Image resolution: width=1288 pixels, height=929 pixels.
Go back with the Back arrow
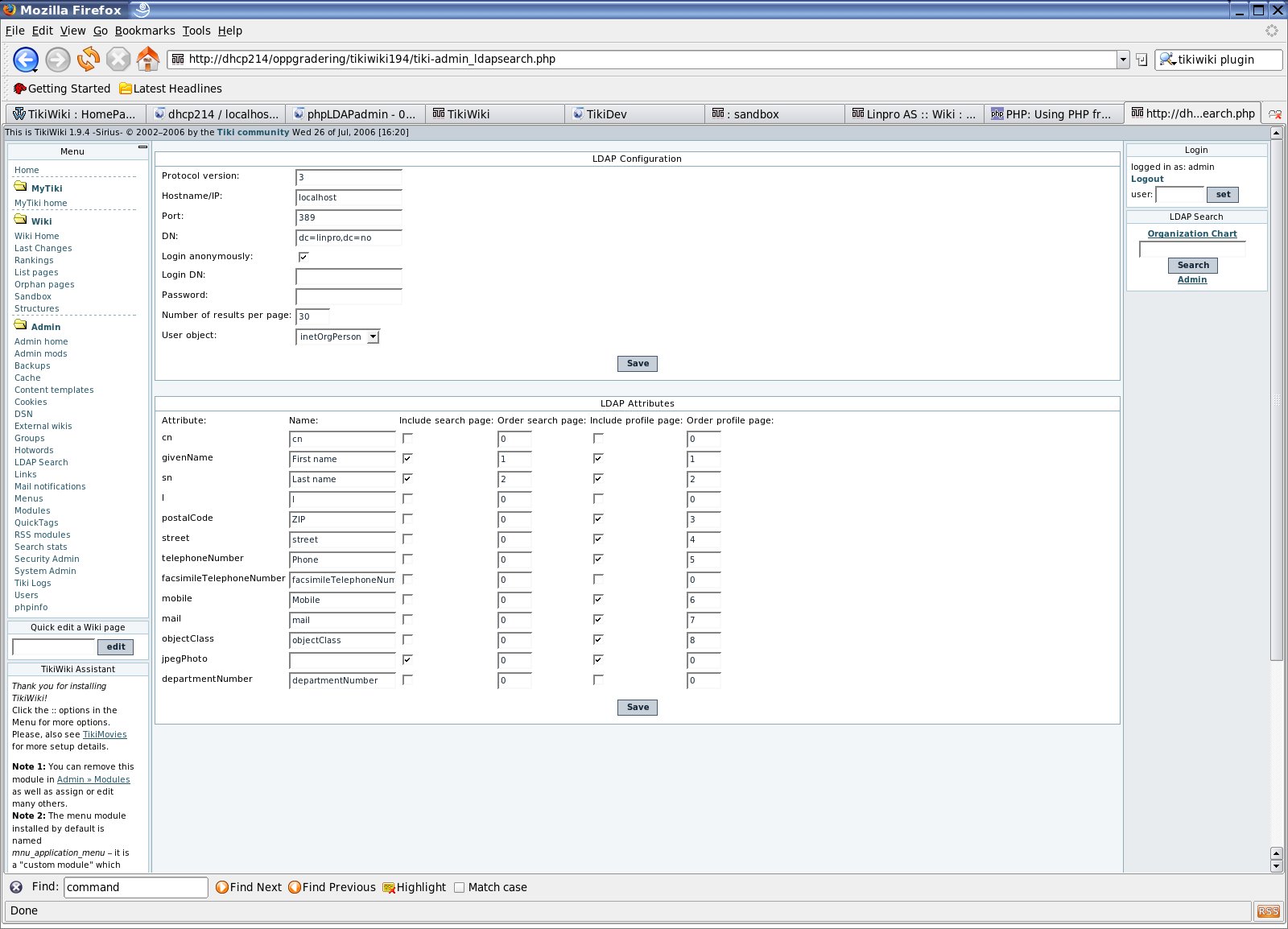26,59
